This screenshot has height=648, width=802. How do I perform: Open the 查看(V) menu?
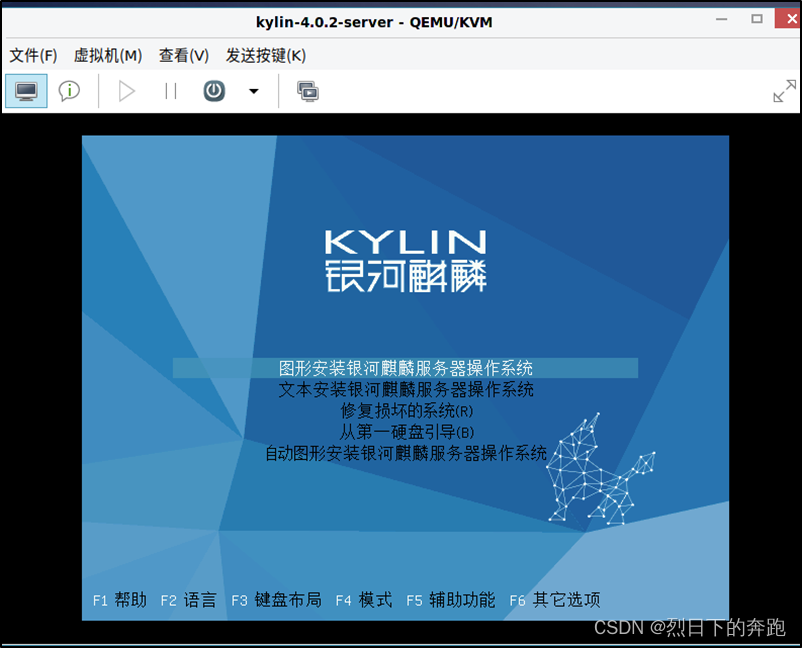pos(184,55)
